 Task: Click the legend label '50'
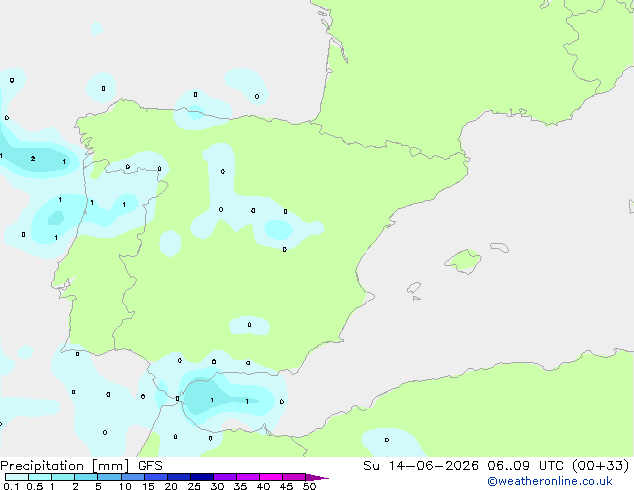pos(309,486)
